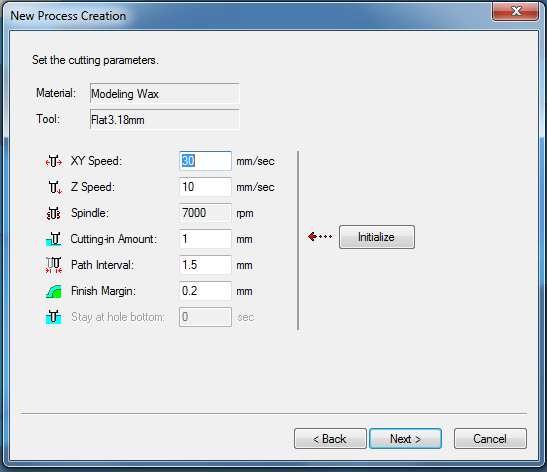Click the rpm unit text
547x472 pixels.
tap(245, 213)
